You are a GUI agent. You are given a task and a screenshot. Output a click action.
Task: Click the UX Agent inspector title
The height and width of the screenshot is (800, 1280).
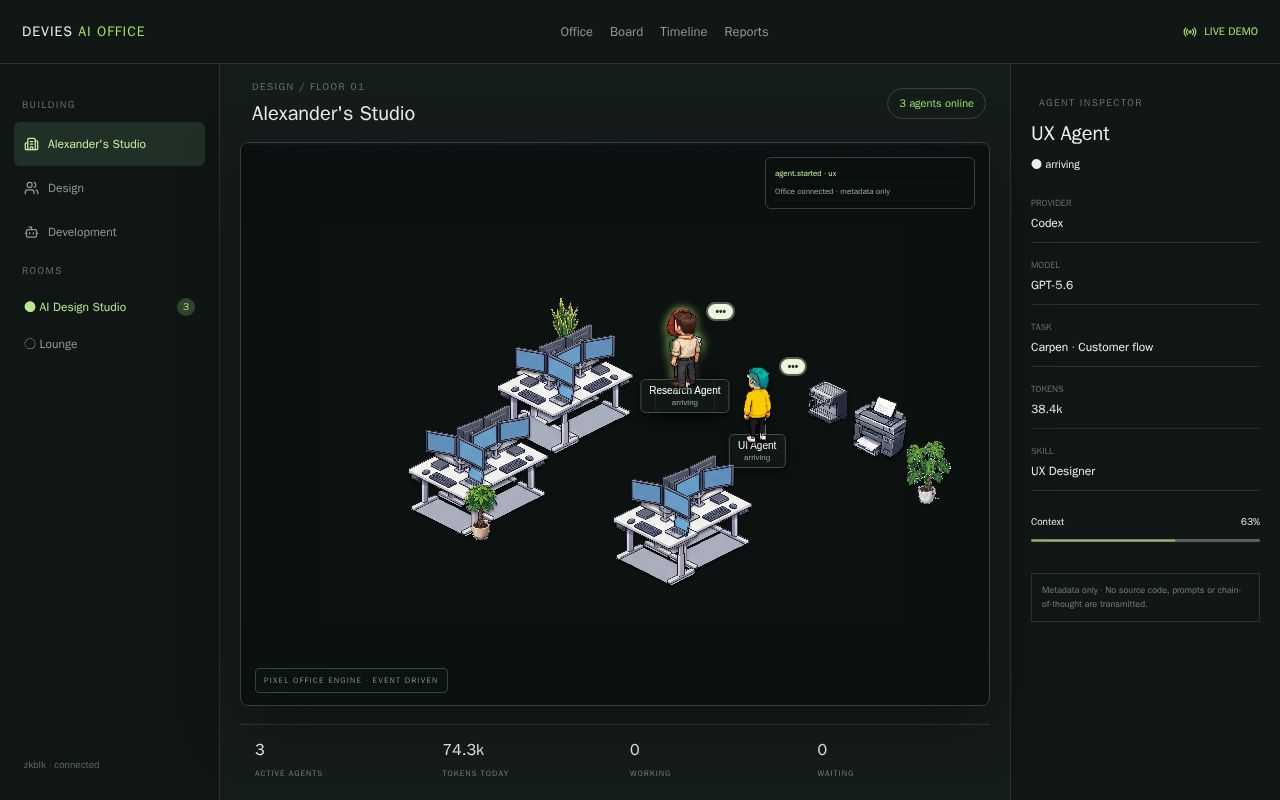pos(1070,134)
